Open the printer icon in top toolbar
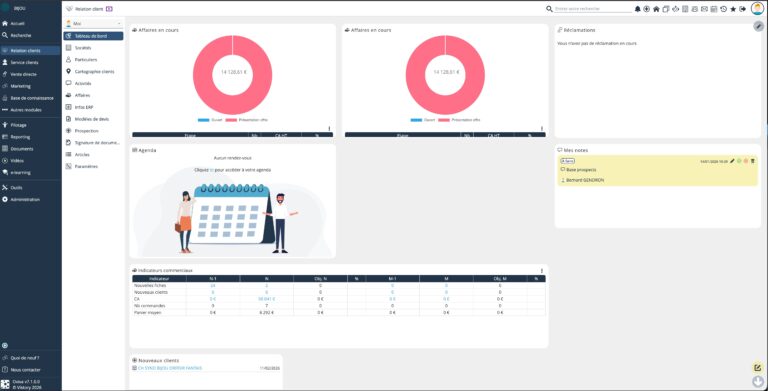 pyautogui.click(x=695, y=9)
